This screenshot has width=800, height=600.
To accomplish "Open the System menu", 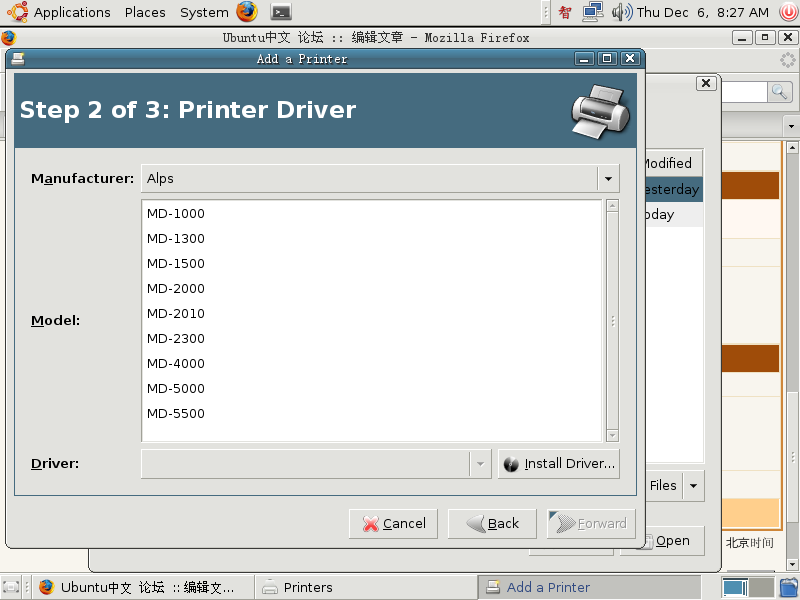I will click(204, 12).
